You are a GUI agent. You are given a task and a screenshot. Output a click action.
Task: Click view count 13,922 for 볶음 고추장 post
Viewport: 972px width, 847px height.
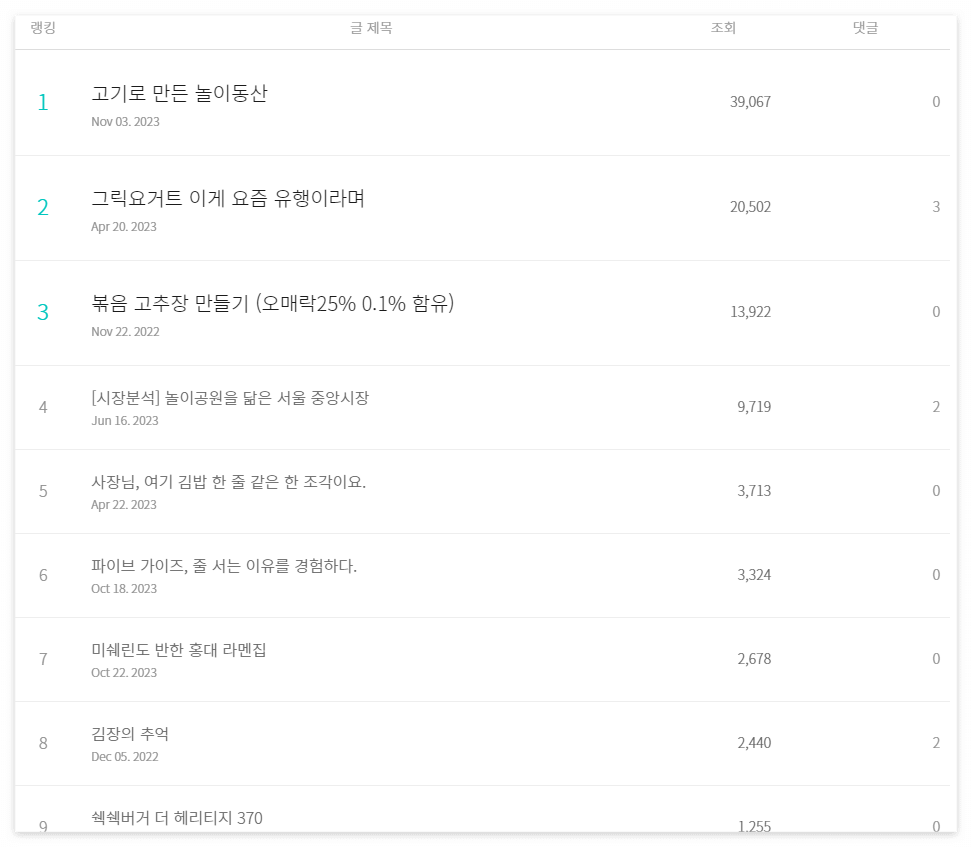[750, 312]
